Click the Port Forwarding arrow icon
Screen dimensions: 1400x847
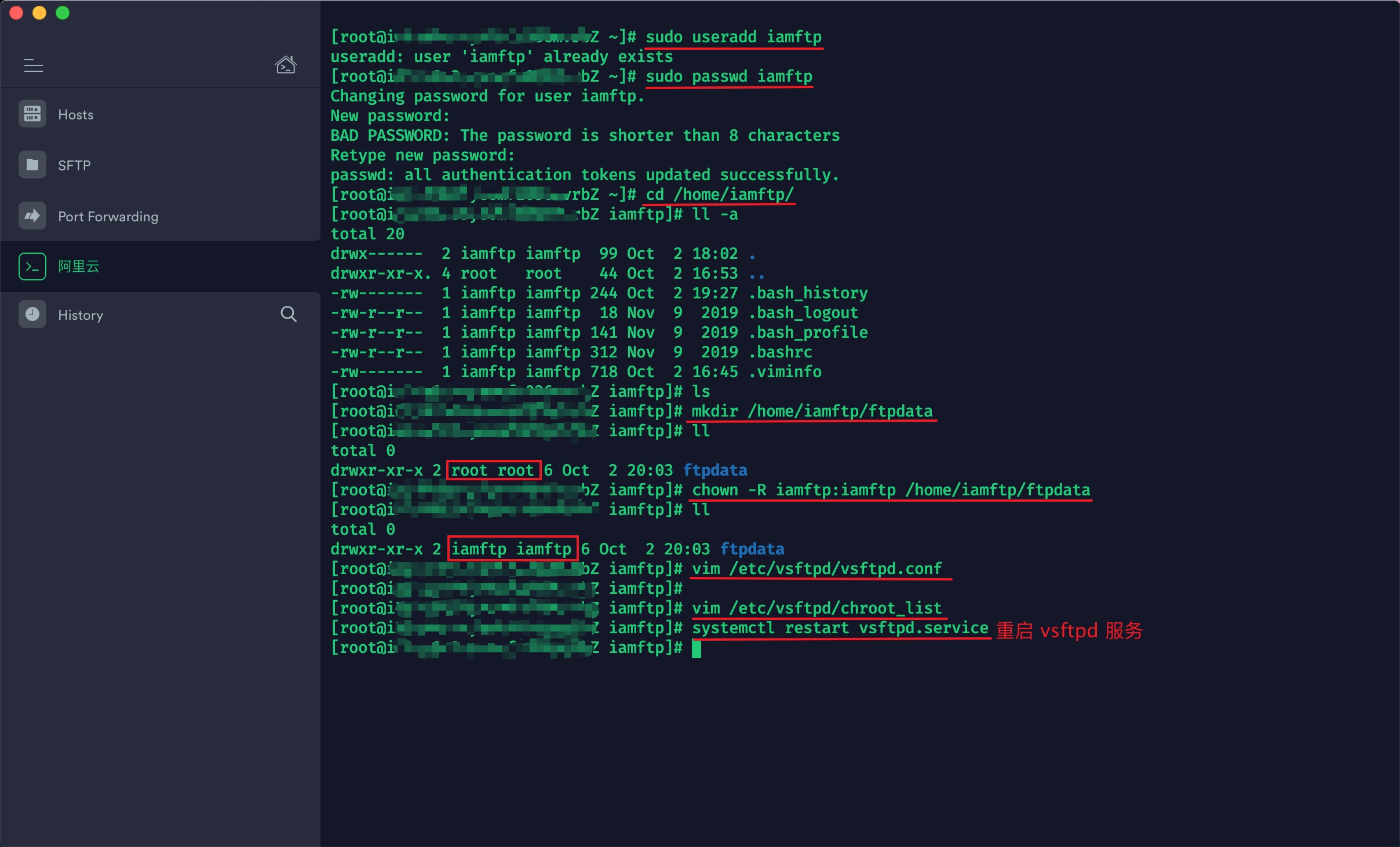coord(32,216)
